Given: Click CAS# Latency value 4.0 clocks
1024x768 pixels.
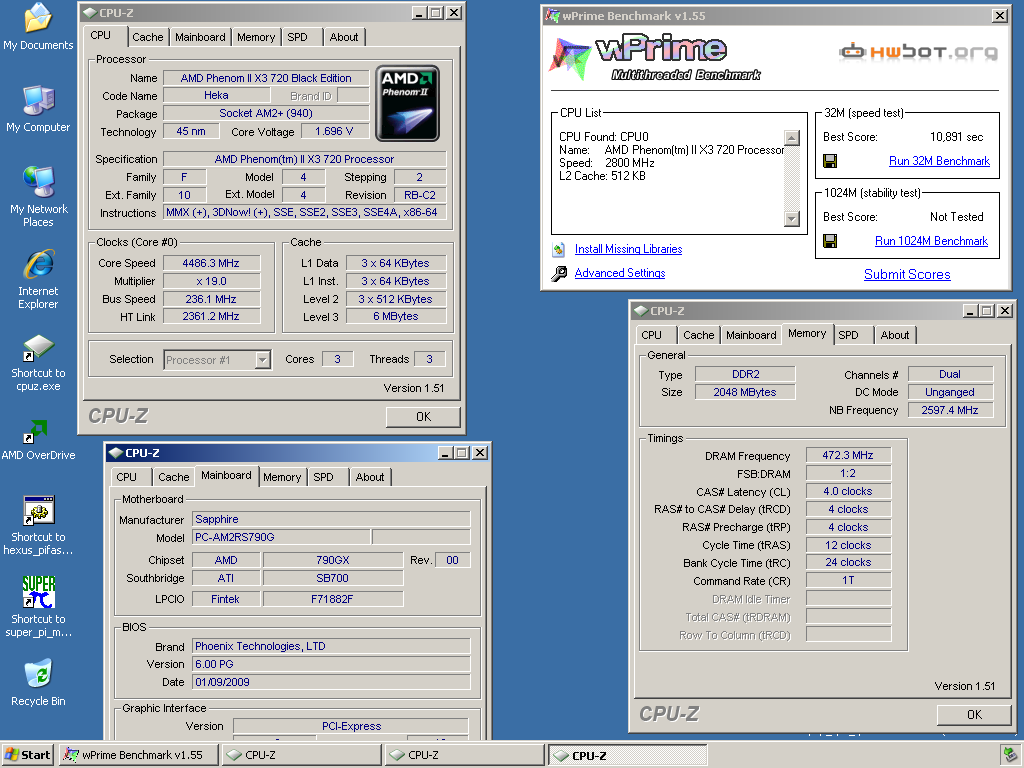Looking at the screenshot, I should [848, 491].
